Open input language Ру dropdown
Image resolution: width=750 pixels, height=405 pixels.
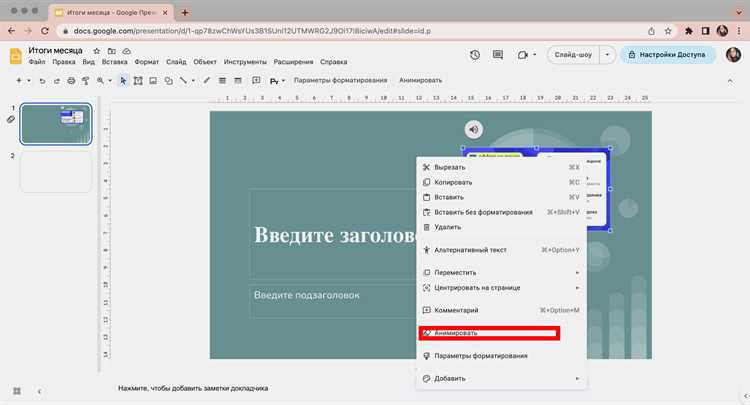pos(277,81)
